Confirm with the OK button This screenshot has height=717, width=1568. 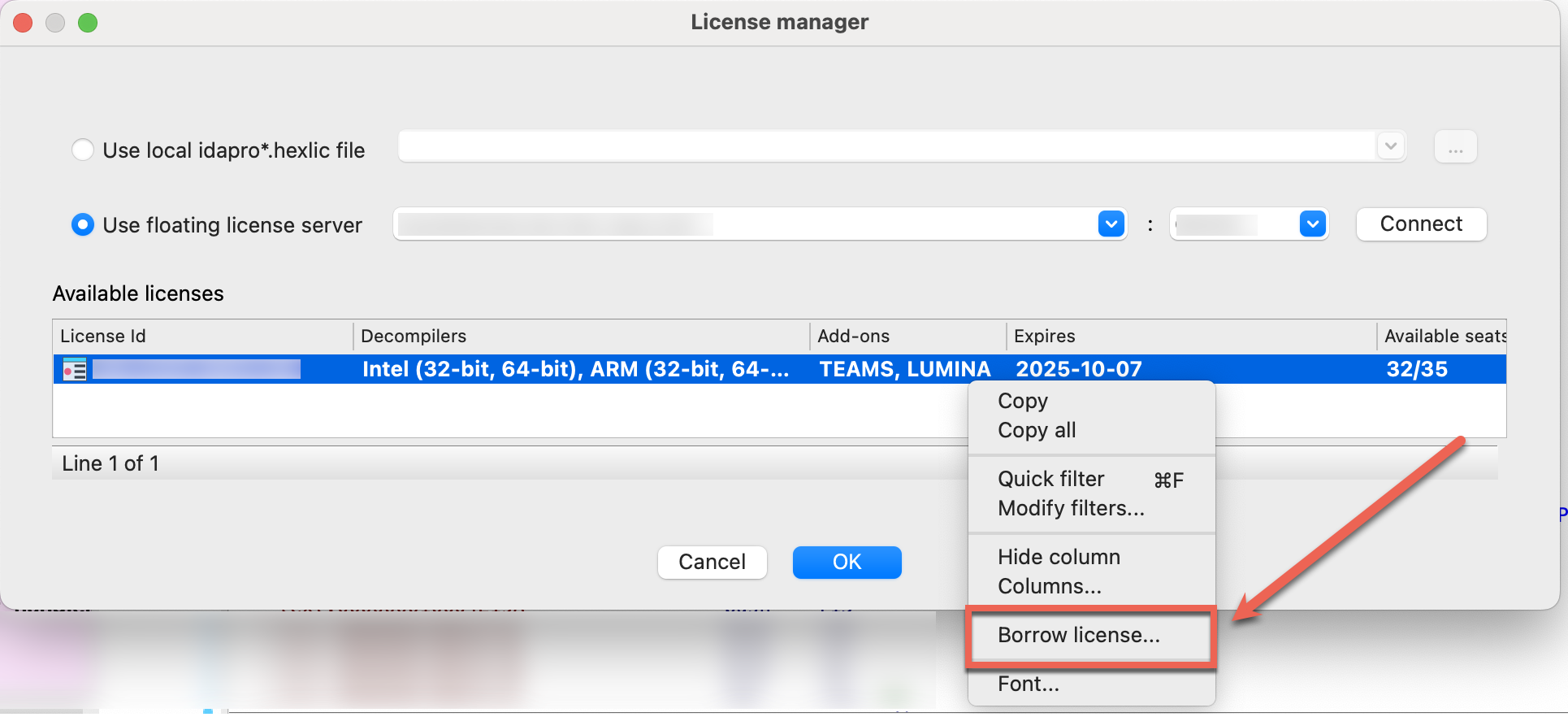pos(847,562)
